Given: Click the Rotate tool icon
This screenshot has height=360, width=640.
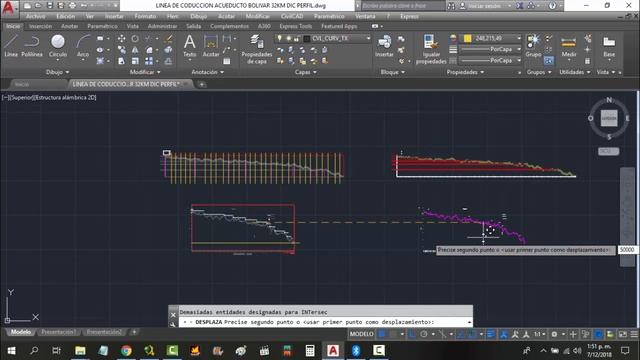Looking at the screenshot, I should click(135, 38).
